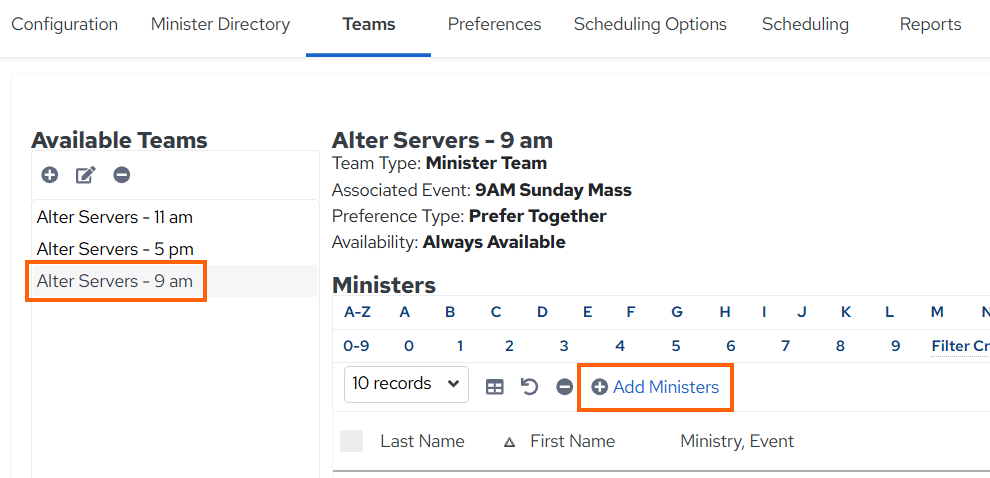Viewport: 990px width, 478px height.
Task: Filter ministers by 0-9 link
Action: click(356, 346)
